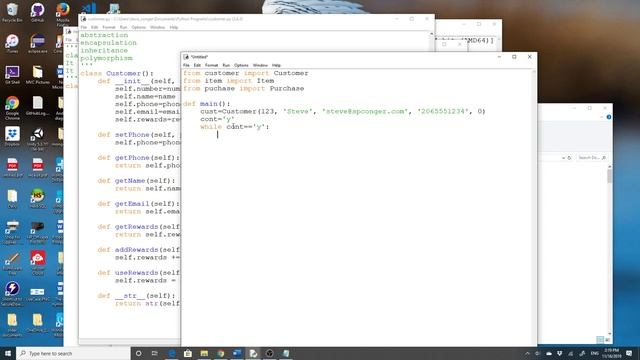The width and height of the screenshot is (640, 360).
Task: Click the Windows Start button
Action: coord(8,353)
